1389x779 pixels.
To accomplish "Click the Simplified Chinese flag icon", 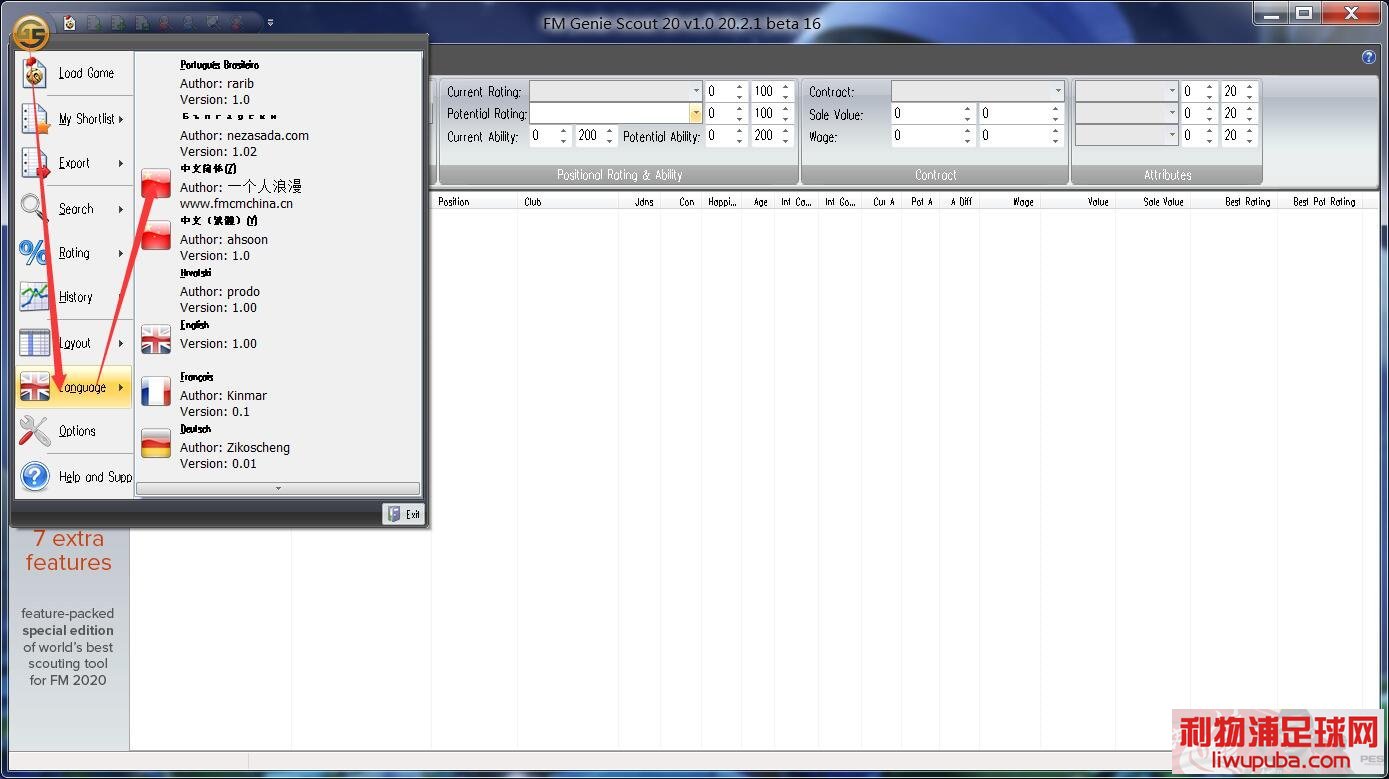I will pos(156,184).
